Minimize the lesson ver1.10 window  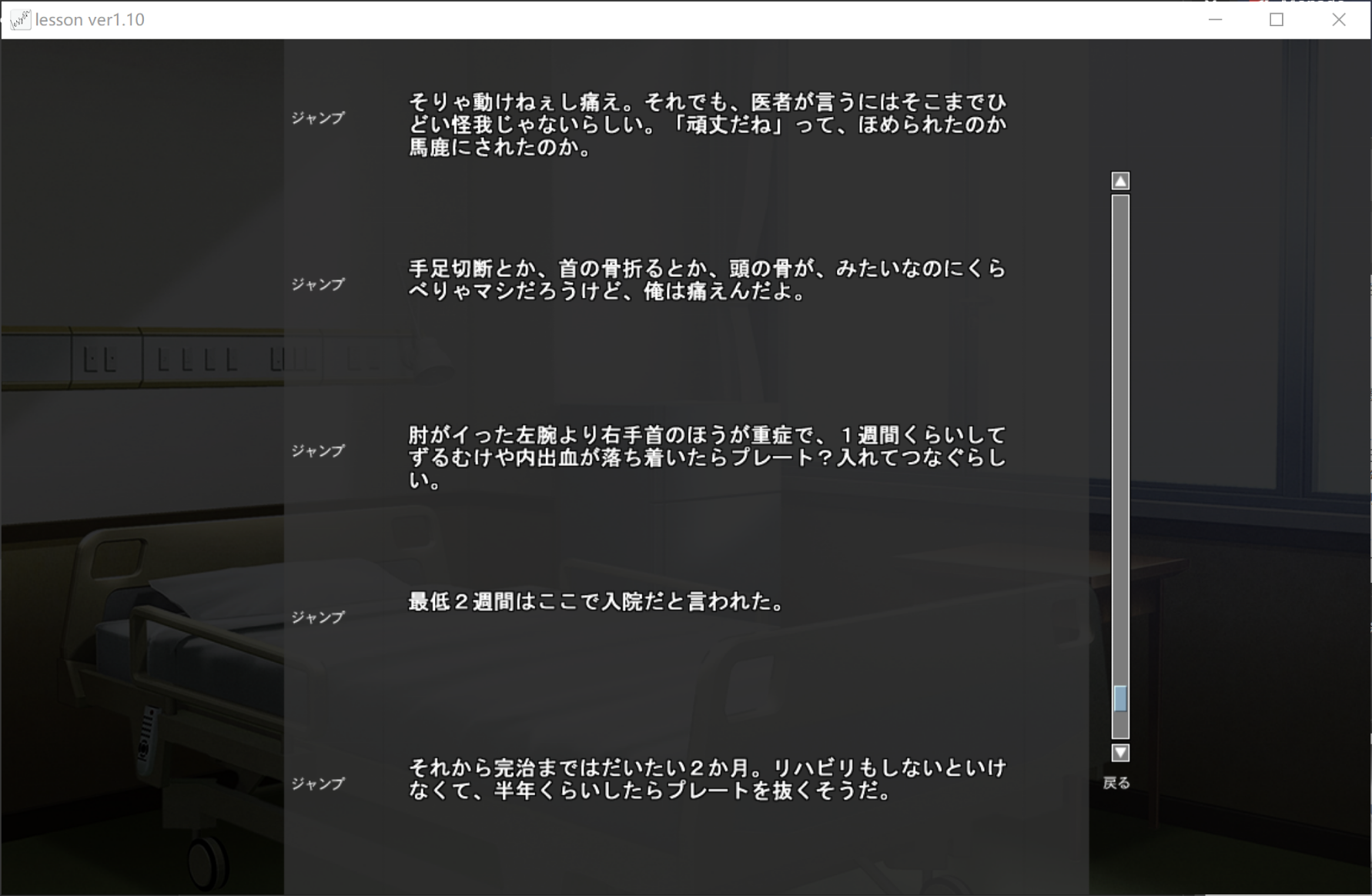[x=1215, y=20]
